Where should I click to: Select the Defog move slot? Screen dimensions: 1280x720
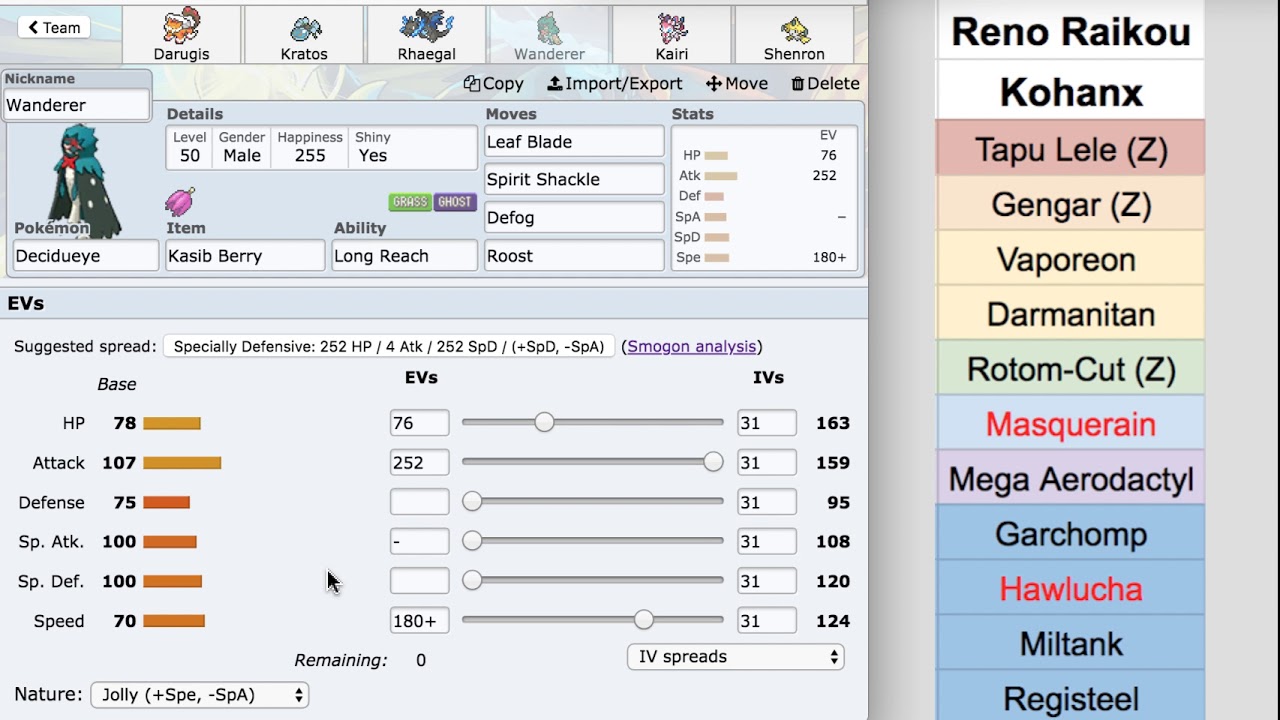574,218
